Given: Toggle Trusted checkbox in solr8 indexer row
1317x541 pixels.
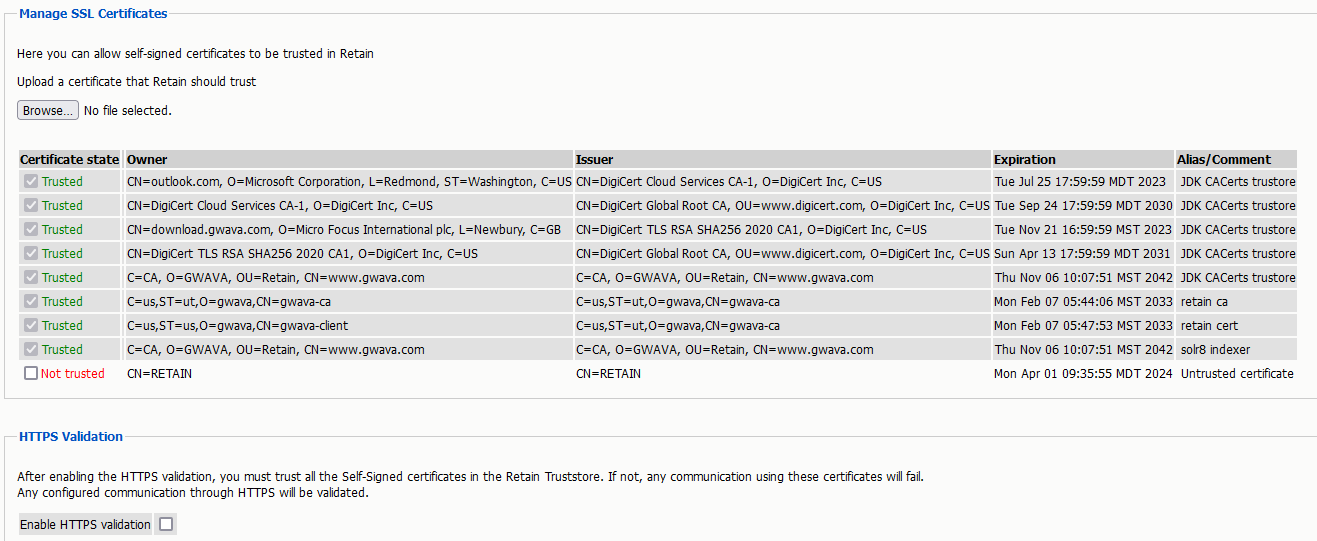Looking at the screenshot, I should (x=31, y=350).
